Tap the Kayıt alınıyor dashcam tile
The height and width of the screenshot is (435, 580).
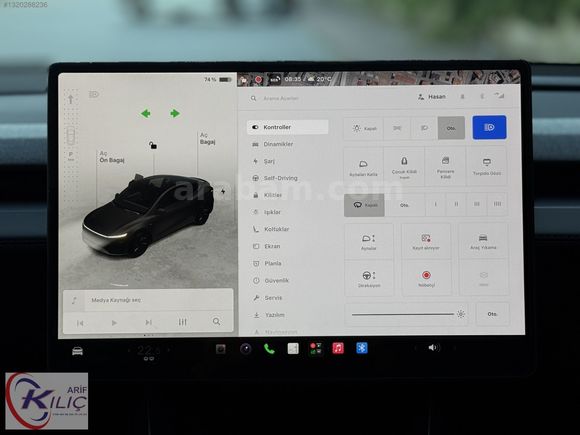coord(426,242)
